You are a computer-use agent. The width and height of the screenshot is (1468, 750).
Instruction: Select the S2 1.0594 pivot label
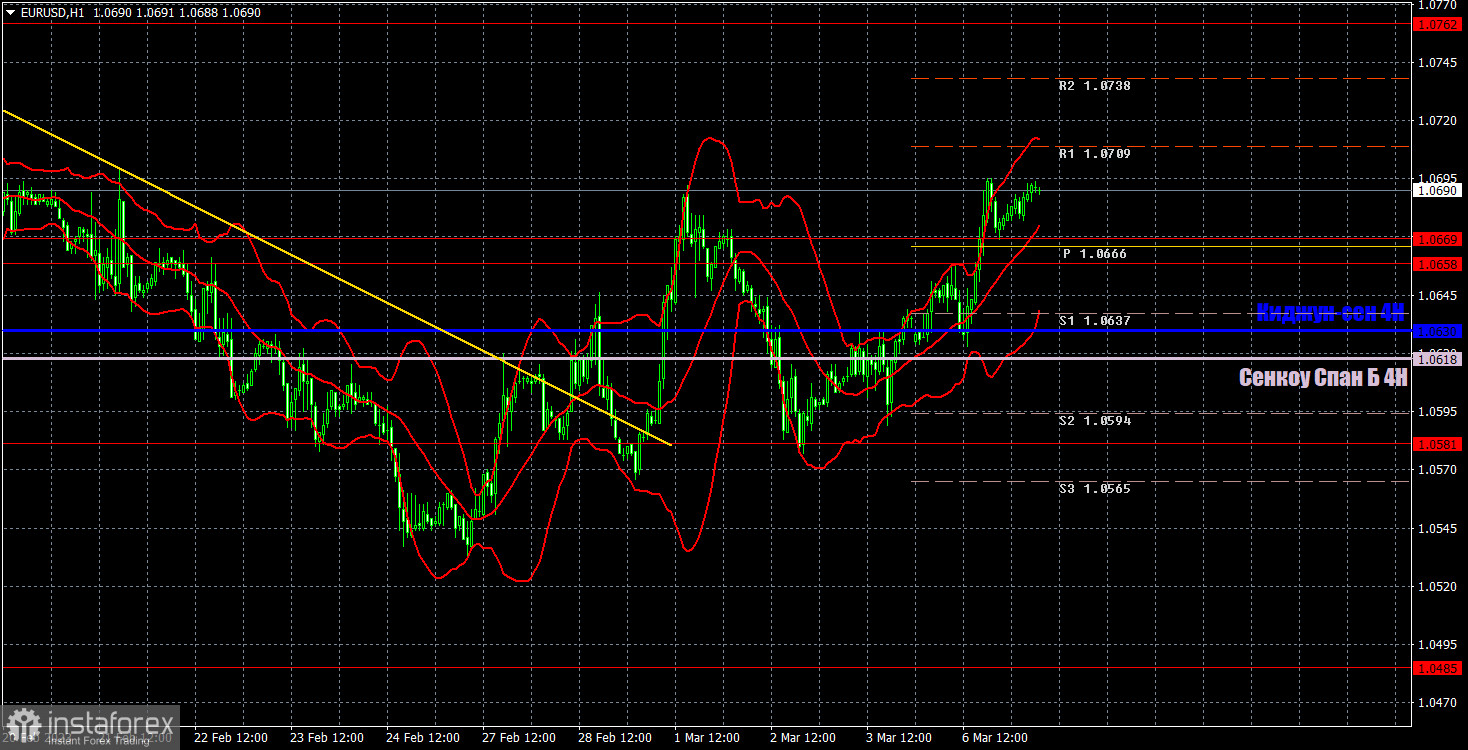[x=1094, y=421]
